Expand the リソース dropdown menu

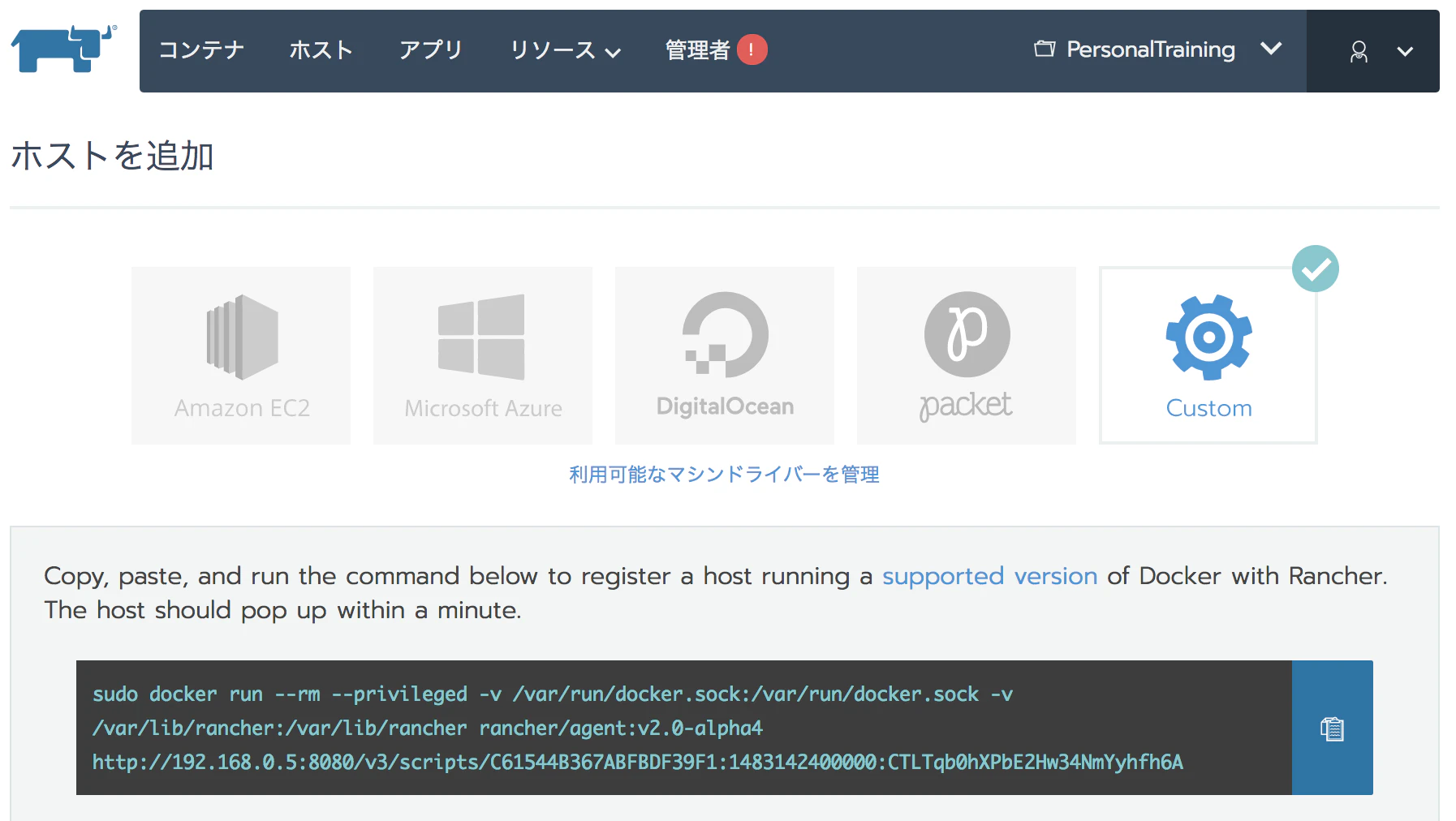tap(564, 50)
